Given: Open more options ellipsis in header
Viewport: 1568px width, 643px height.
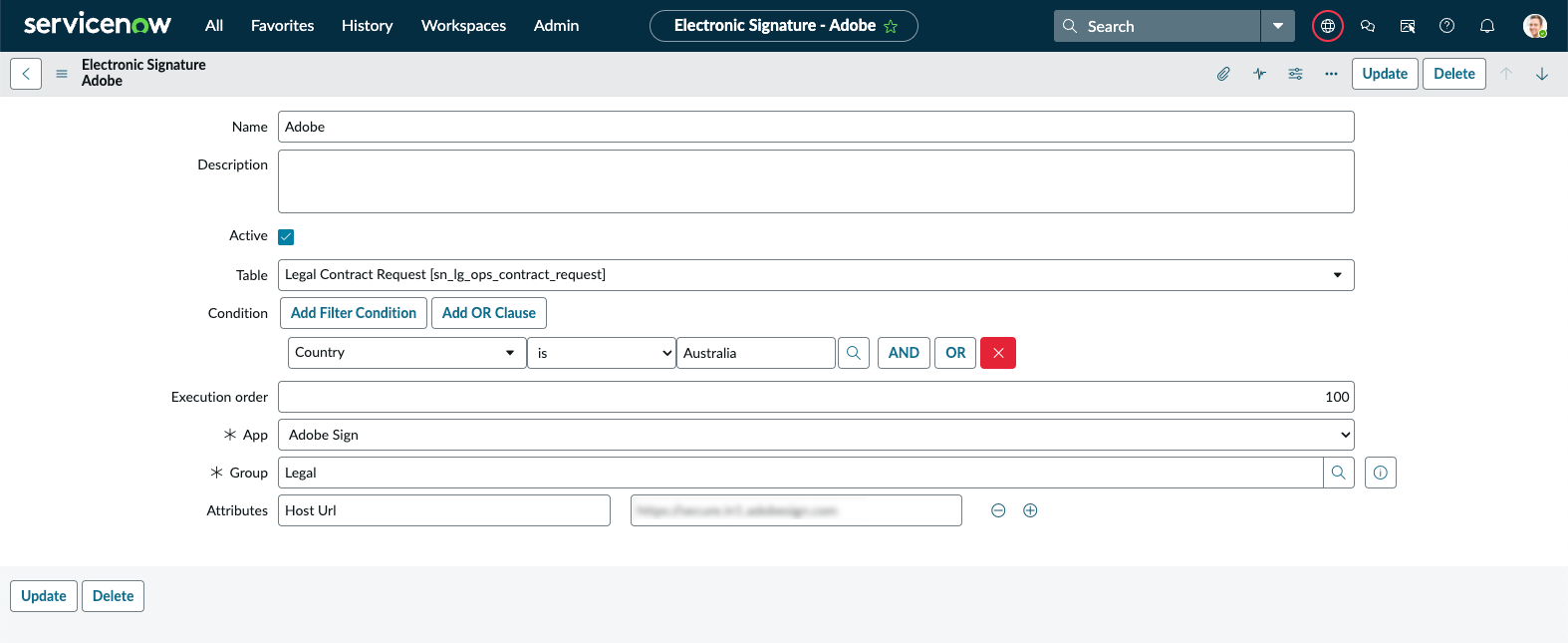Looking at the screenshot, I should point(1331,74).
